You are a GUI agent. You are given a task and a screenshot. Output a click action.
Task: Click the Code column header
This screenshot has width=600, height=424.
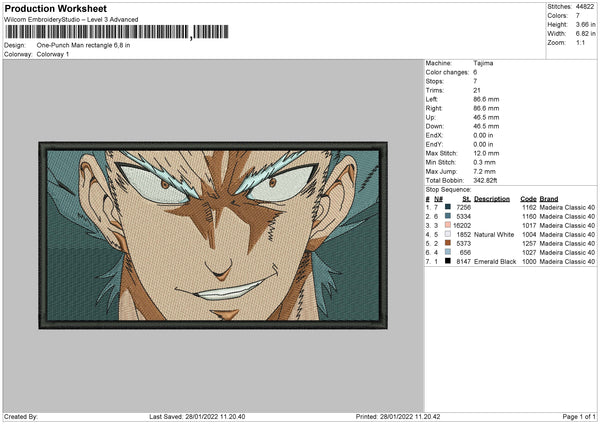[528, 198]
